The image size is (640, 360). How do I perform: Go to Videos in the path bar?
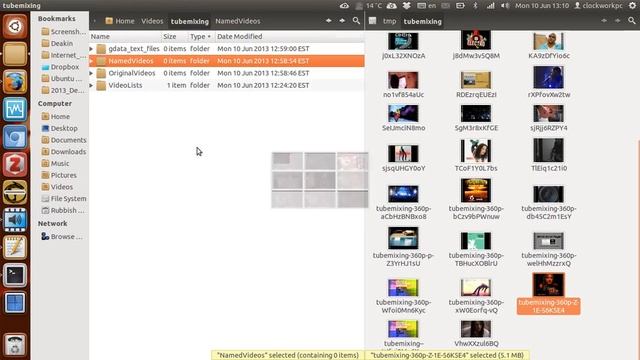click(x=152, y=21)
